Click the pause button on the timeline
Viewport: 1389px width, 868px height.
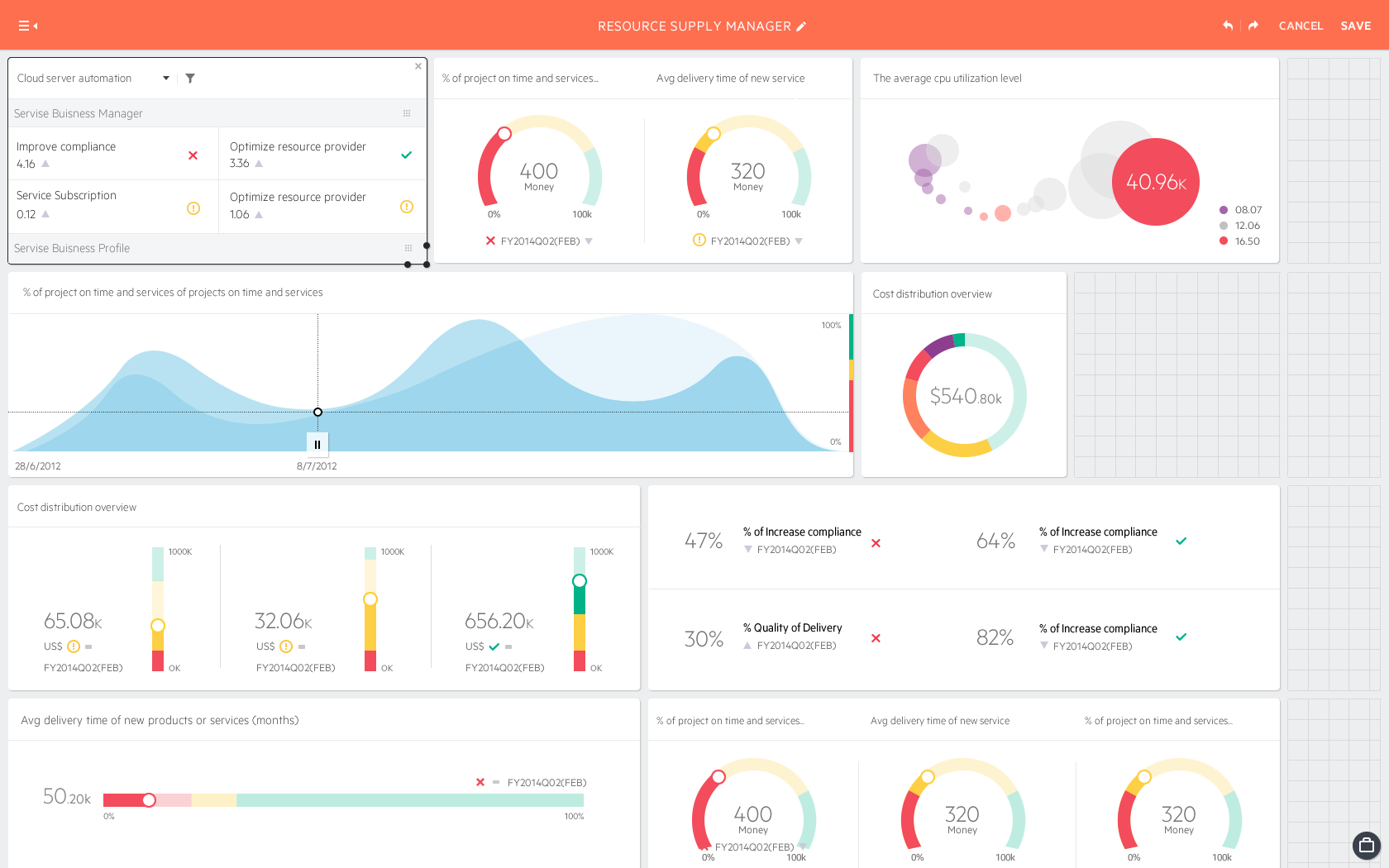point(317,445)
